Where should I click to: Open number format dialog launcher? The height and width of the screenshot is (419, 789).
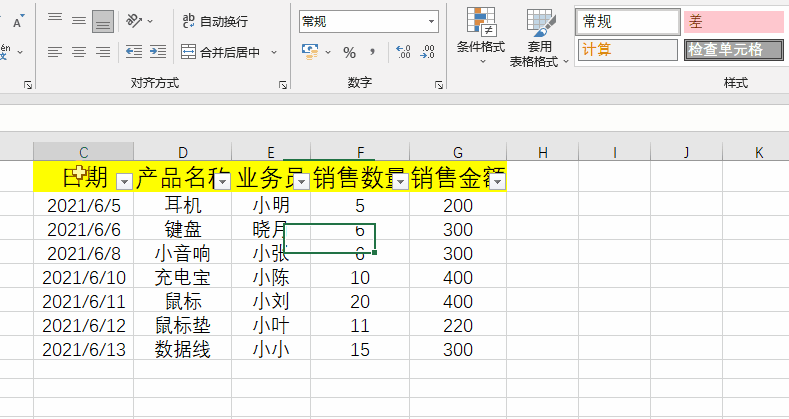439,85
